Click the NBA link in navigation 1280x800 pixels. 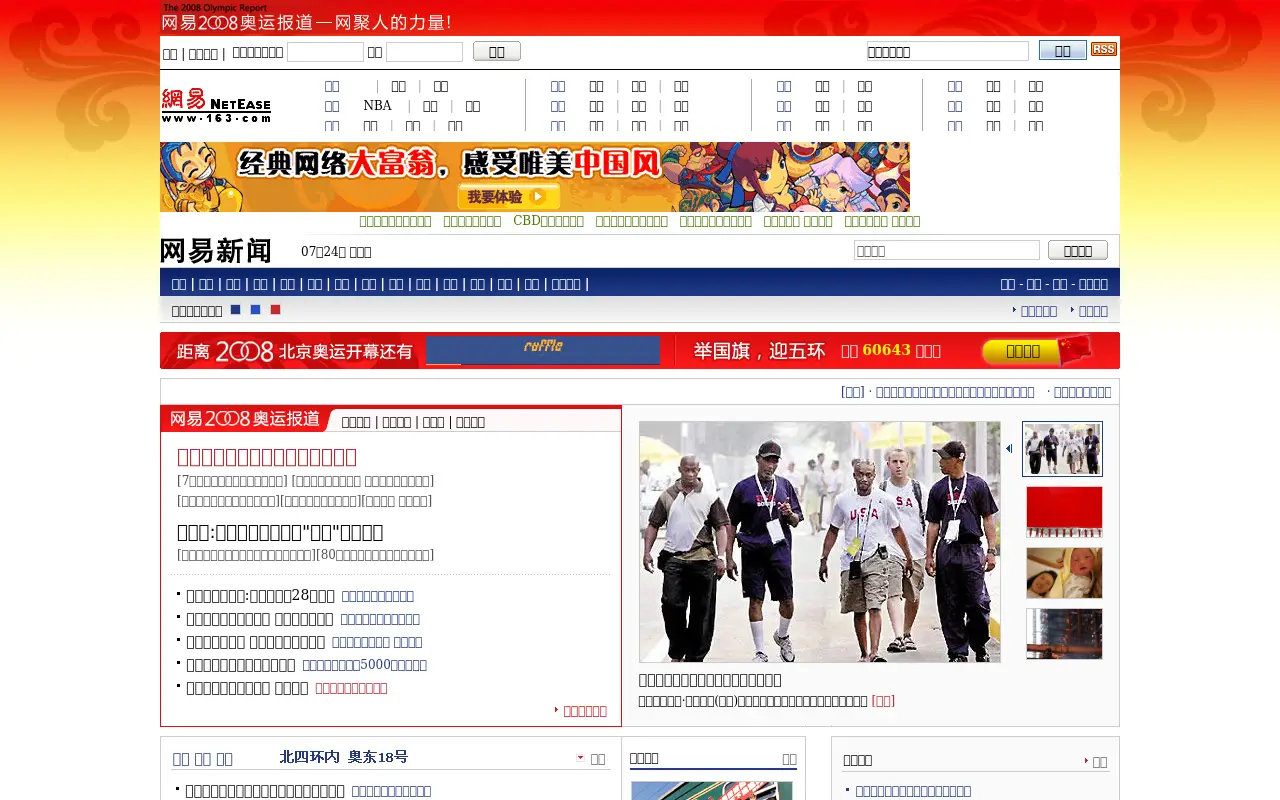coord(378,106)
